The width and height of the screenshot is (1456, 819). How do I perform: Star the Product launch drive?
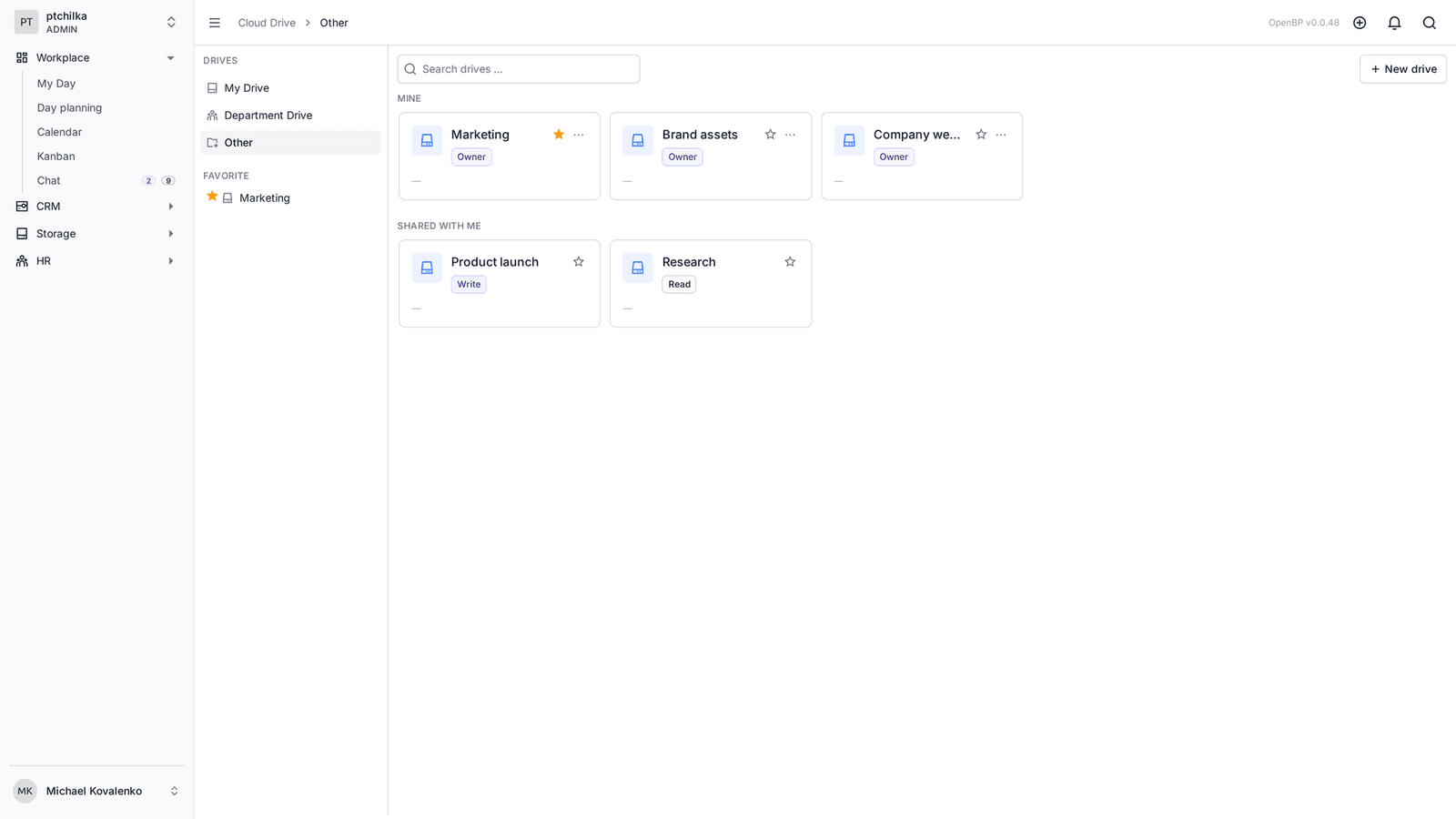tap(579, 262)
